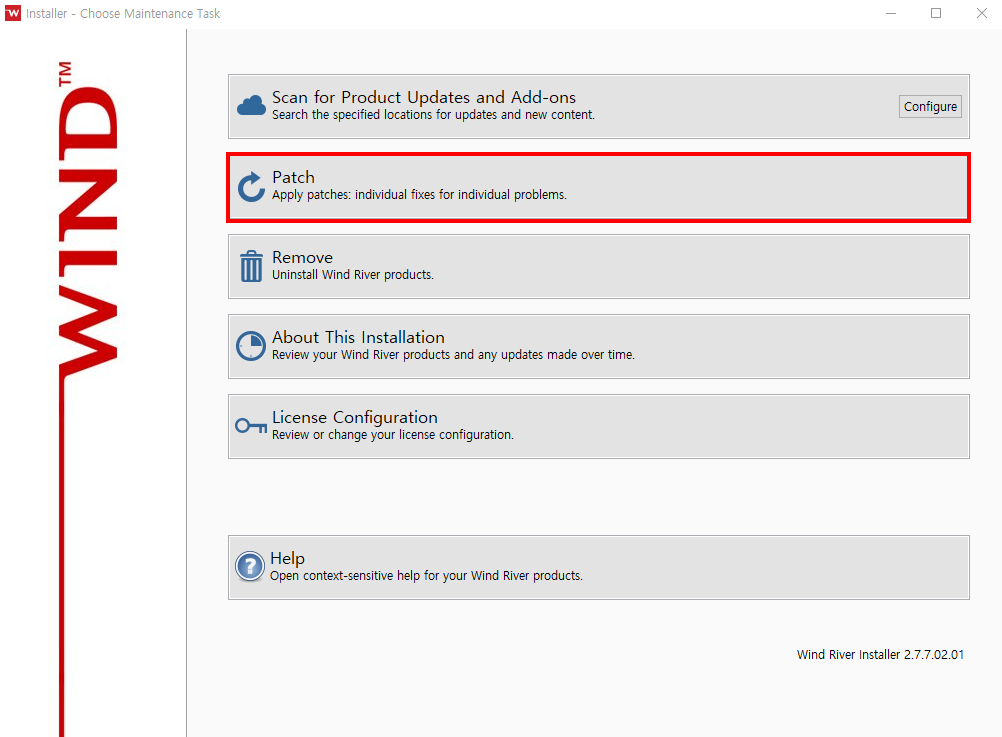1002x737 pixels.
Task: Click the About This Installation clock icon
Action: (251, 347)
